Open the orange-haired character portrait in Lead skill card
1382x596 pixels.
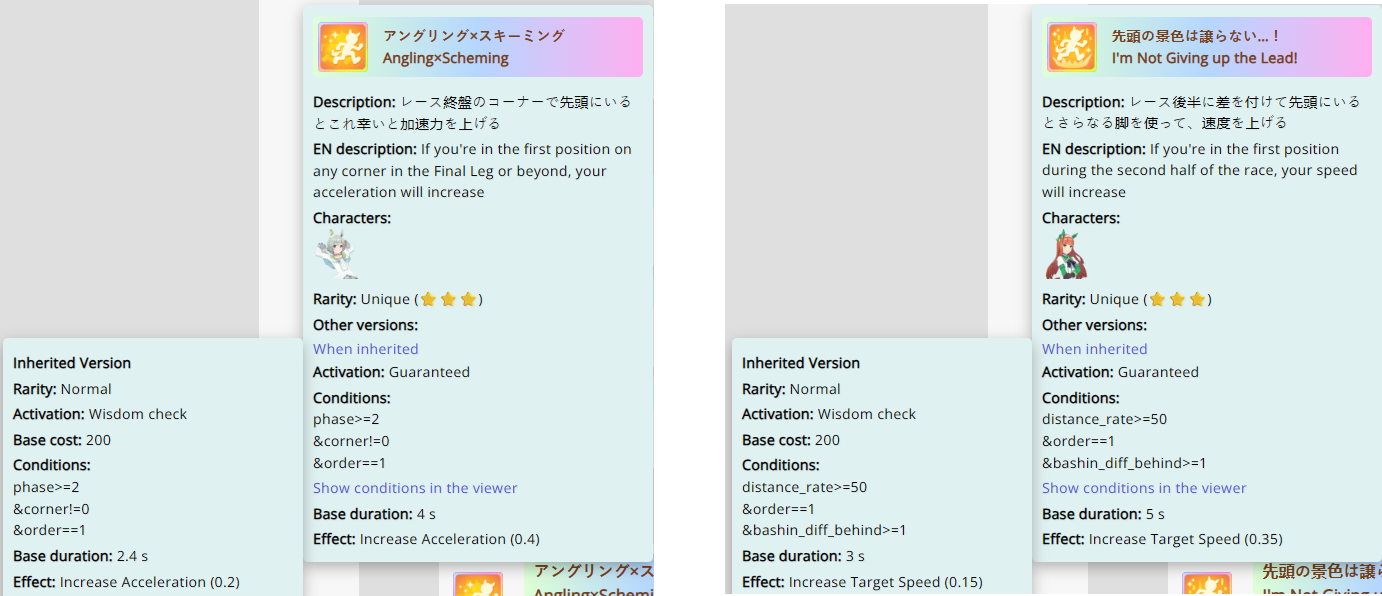click(x=1065, y=254)
